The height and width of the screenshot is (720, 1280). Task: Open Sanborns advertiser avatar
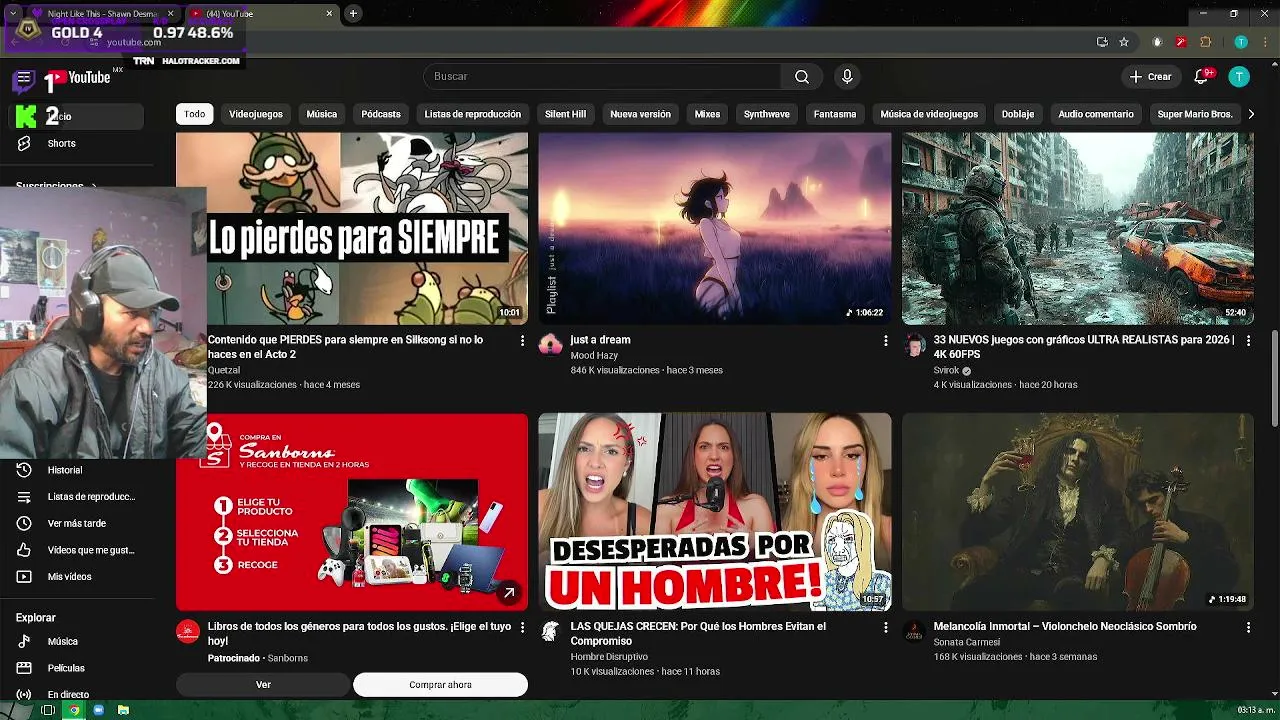click(188, 631)
